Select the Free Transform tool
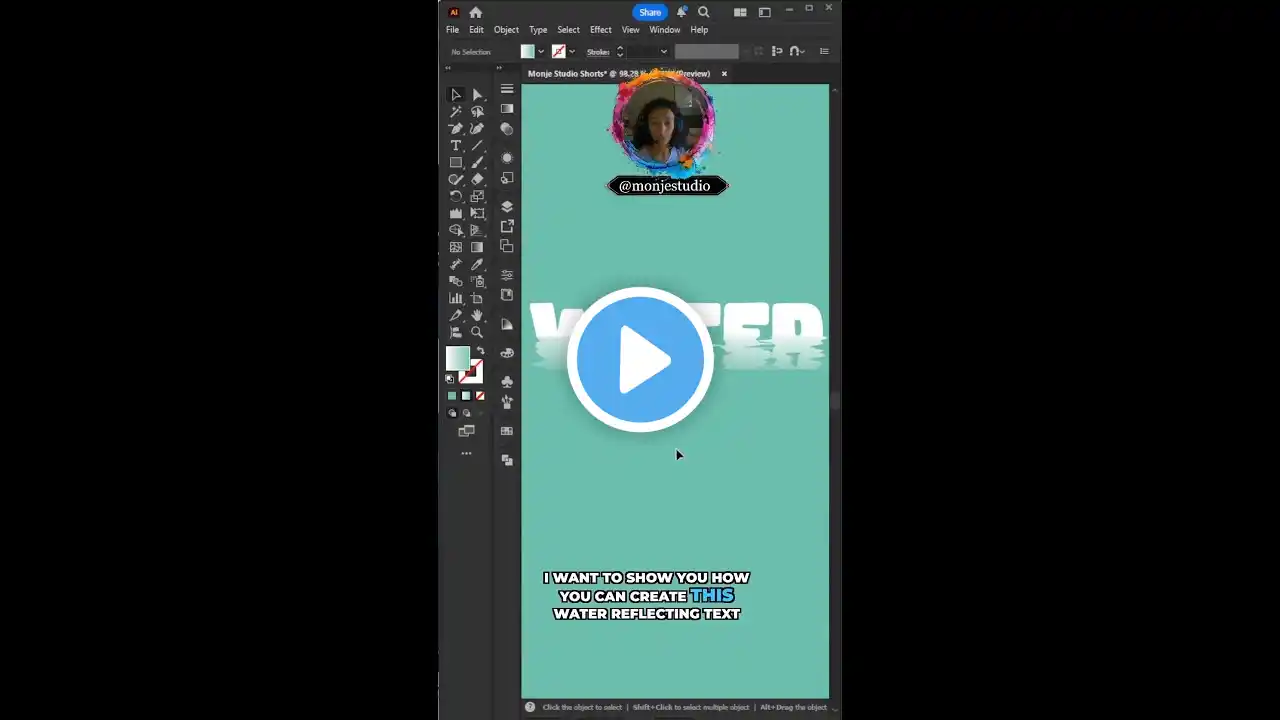 [477, 214]
